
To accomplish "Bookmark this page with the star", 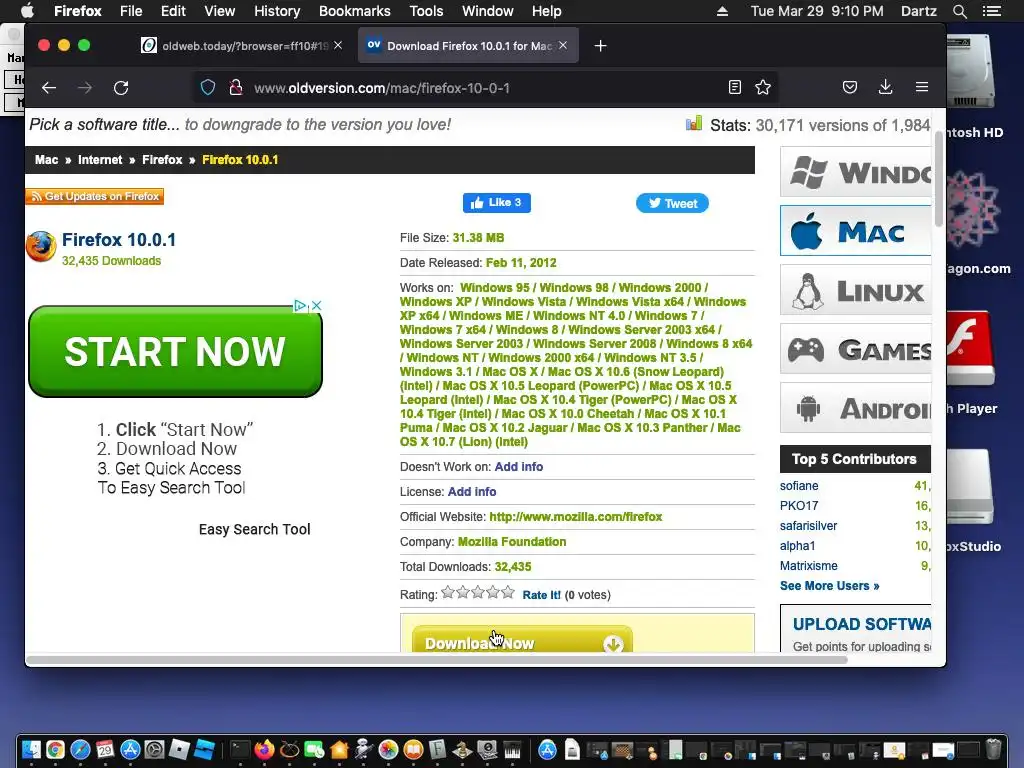I will [763, 87].
